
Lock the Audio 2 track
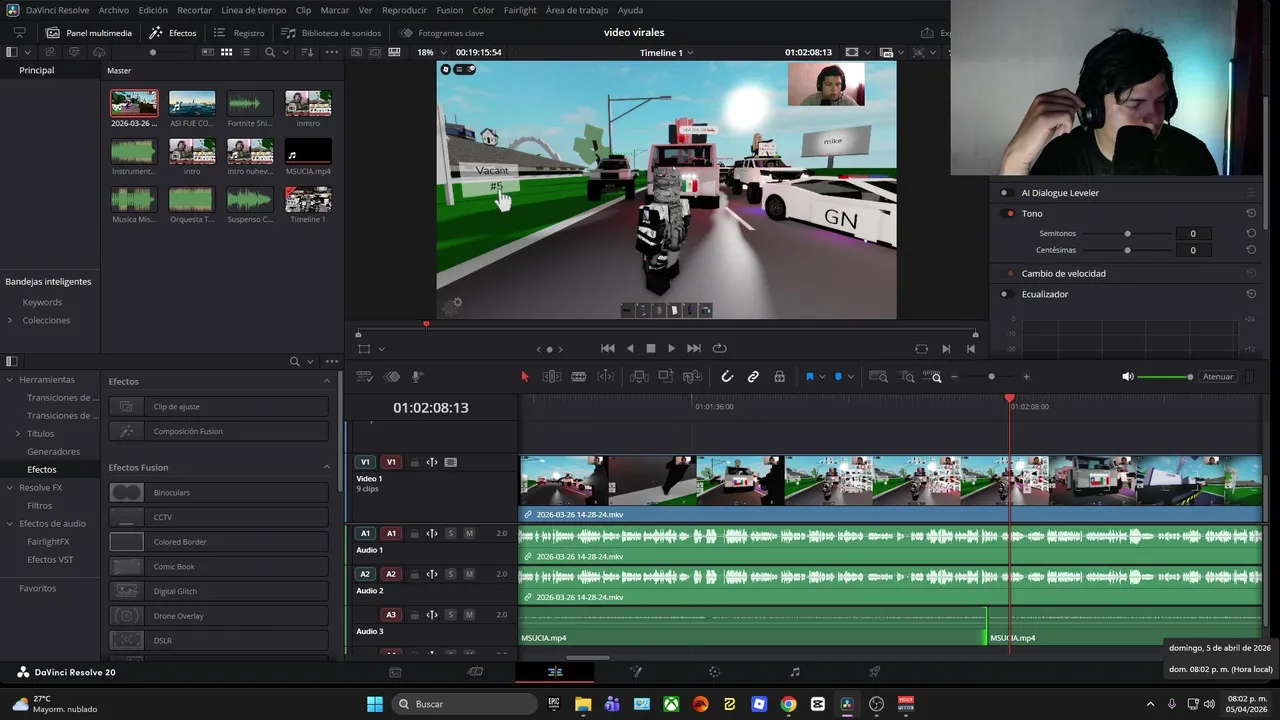[414, 574]
